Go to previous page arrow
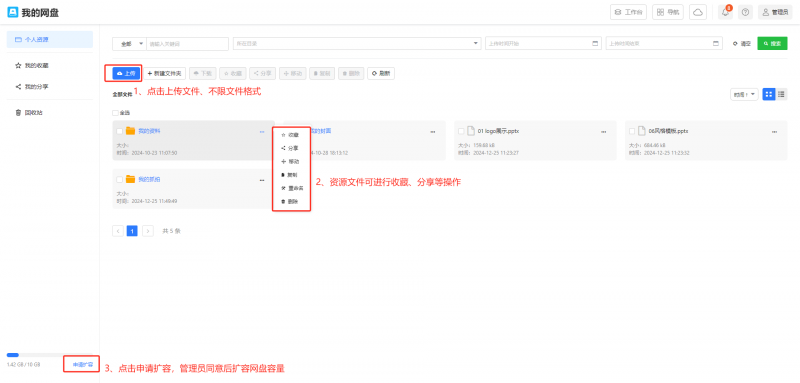The width and height of the screenshot is (800, 383). pos(118,231)
